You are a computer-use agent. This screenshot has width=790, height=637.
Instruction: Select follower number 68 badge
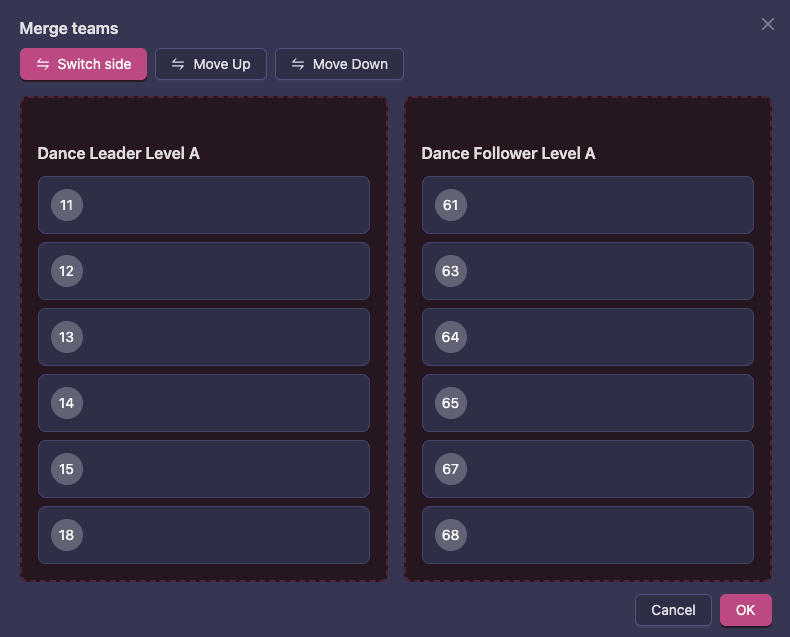451,535
